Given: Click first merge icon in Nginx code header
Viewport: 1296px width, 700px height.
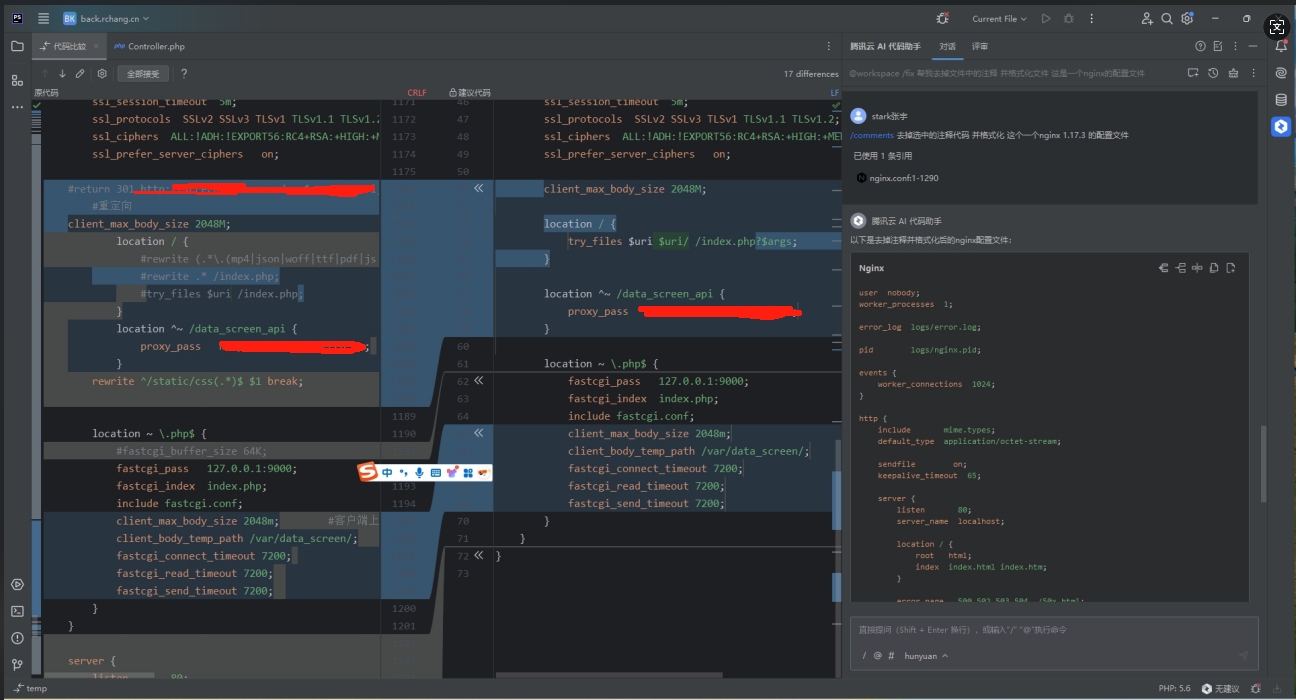Looking at the screenshot, I should (1163, 268).
